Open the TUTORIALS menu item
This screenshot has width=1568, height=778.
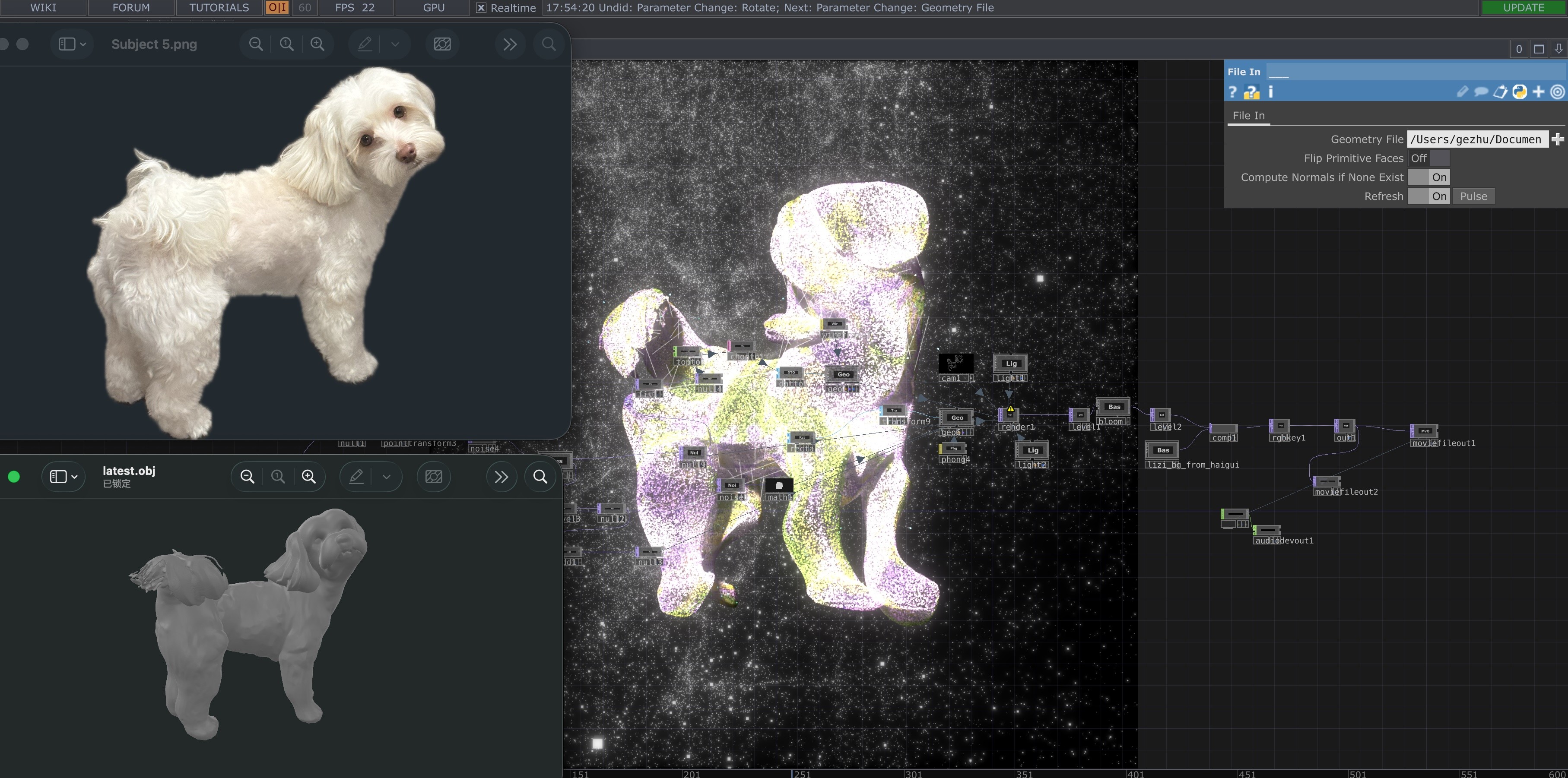click(219, 7)
